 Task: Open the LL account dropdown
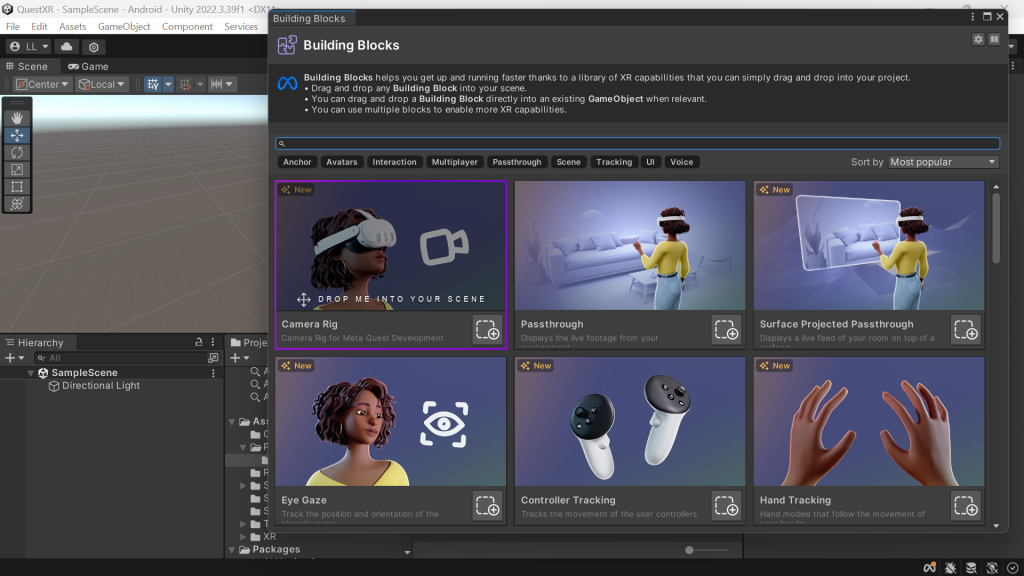click(x=29, y=46)
